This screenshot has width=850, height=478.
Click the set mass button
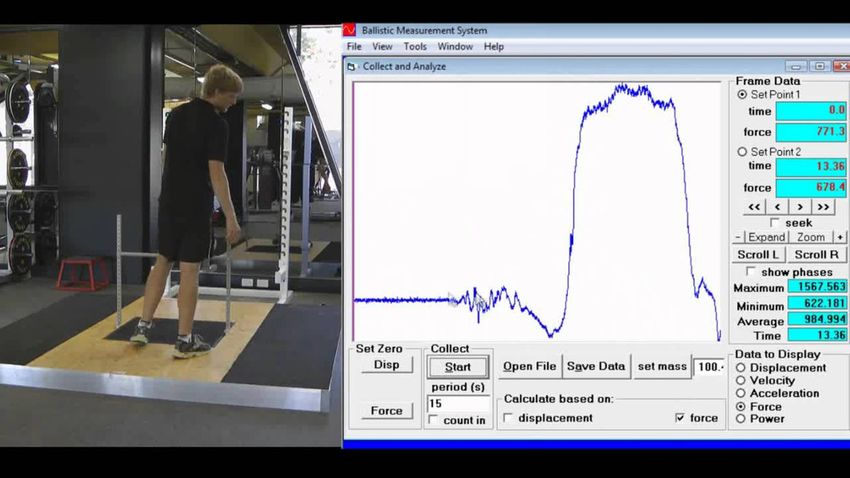click(x=662, y=366)
